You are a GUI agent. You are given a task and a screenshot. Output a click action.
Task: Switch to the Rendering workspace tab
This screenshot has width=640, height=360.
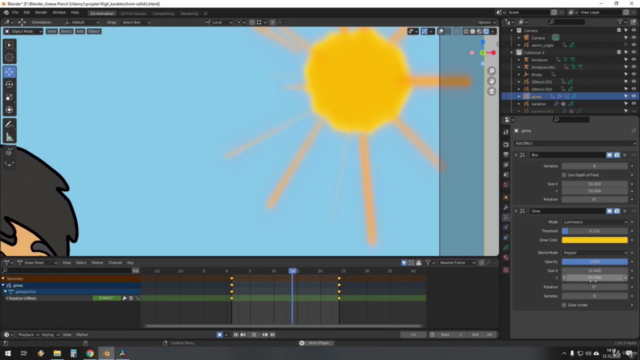pyautogui.click(x=189, y=13)
